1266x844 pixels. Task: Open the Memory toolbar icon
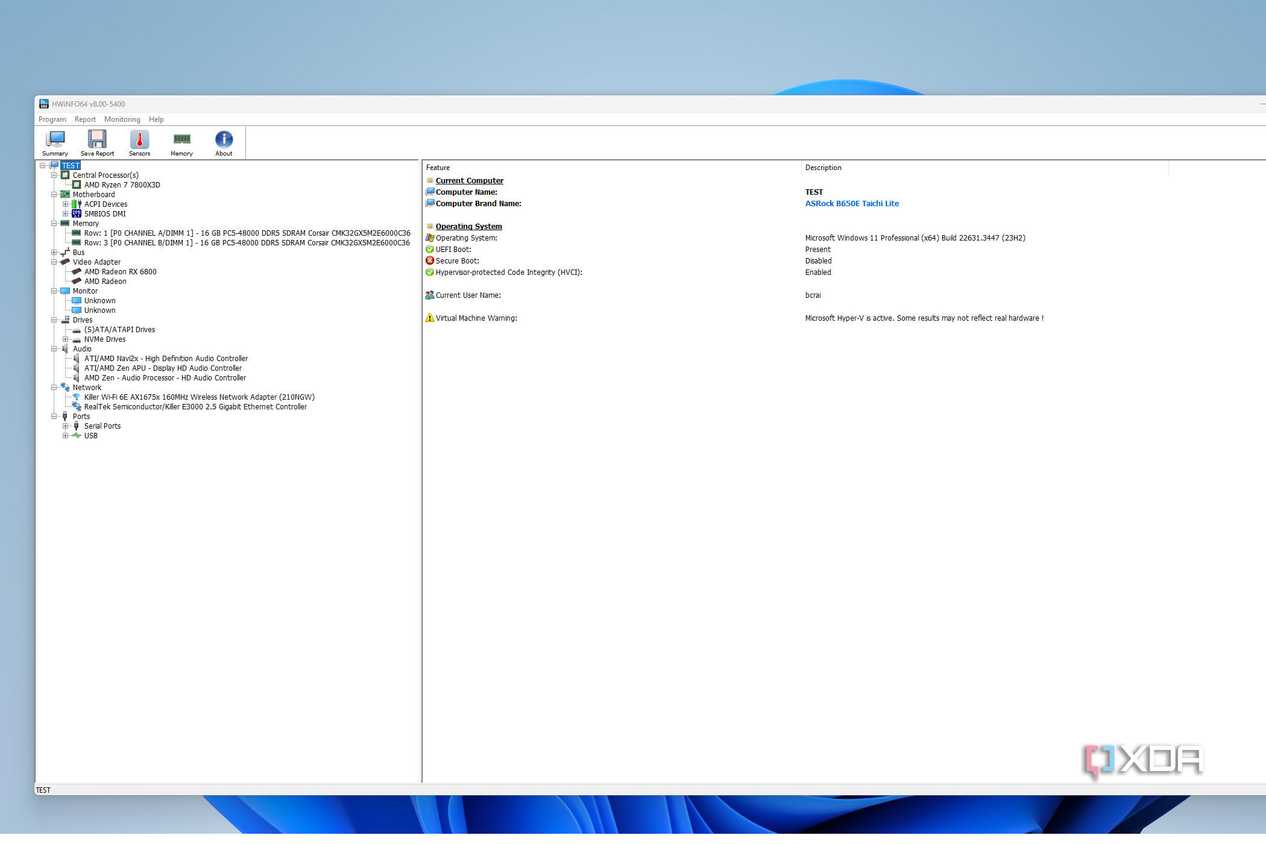coord(181,139)
